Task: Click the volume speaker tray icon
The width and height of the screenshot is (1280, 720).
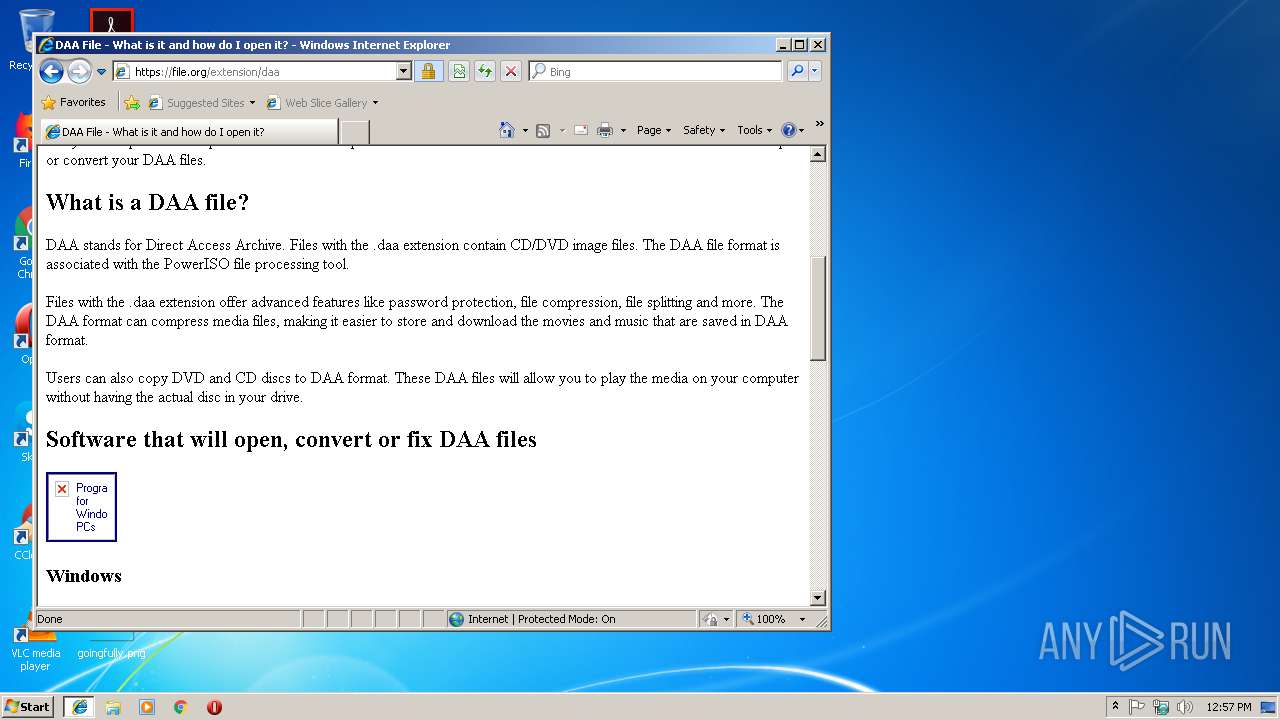Action: [1185, 707]
